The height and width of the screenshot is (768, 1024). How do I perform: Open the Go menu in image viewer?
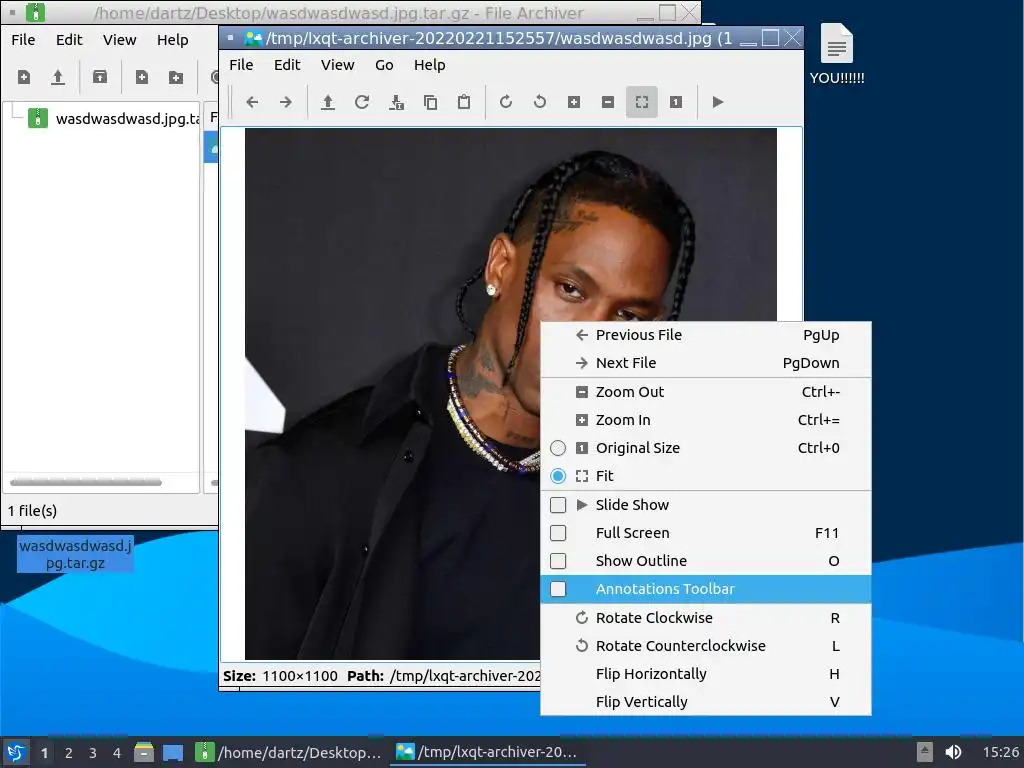384,65
